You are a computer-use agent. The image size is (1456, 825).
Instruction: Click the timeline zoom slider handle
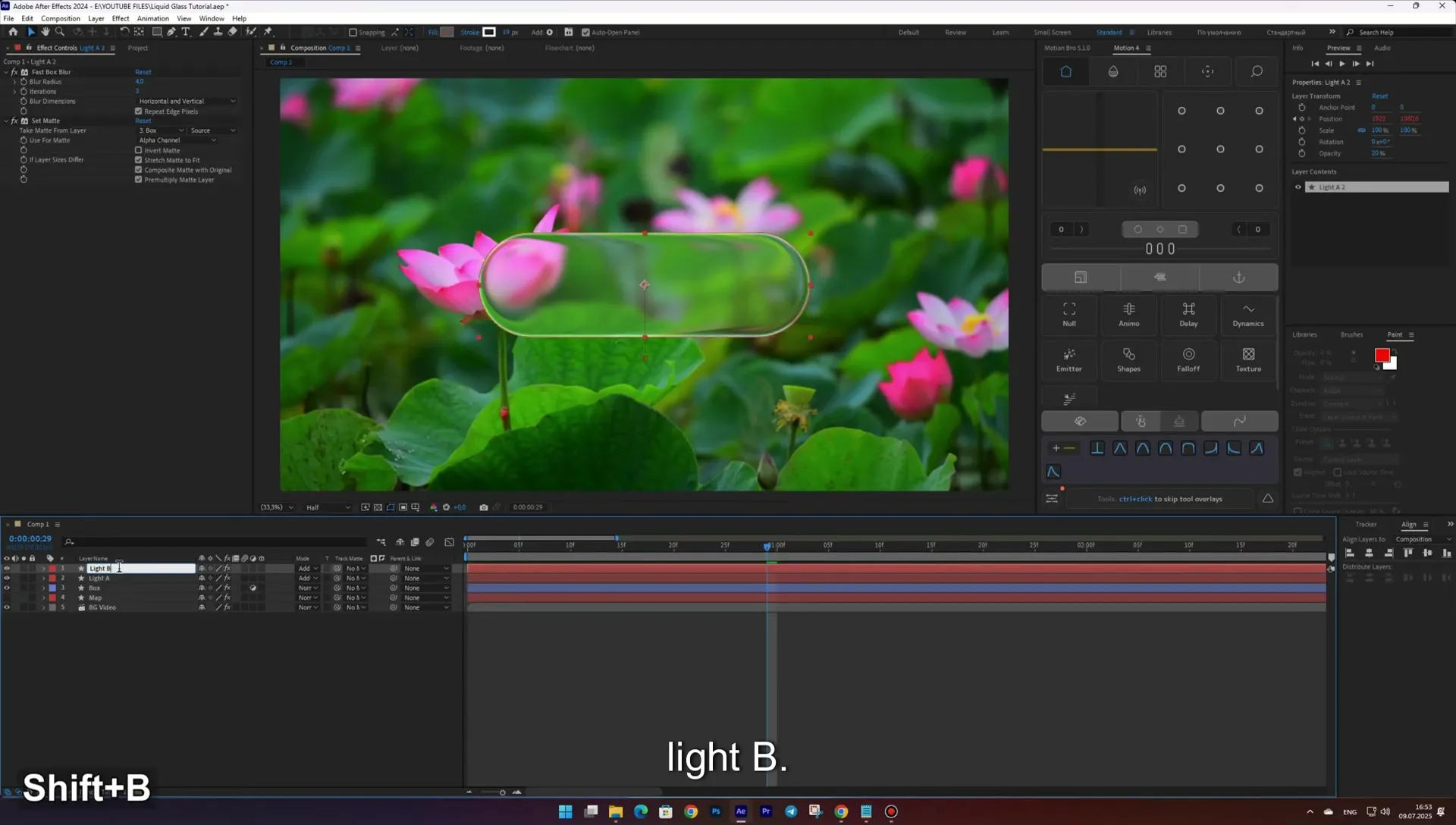502,792
